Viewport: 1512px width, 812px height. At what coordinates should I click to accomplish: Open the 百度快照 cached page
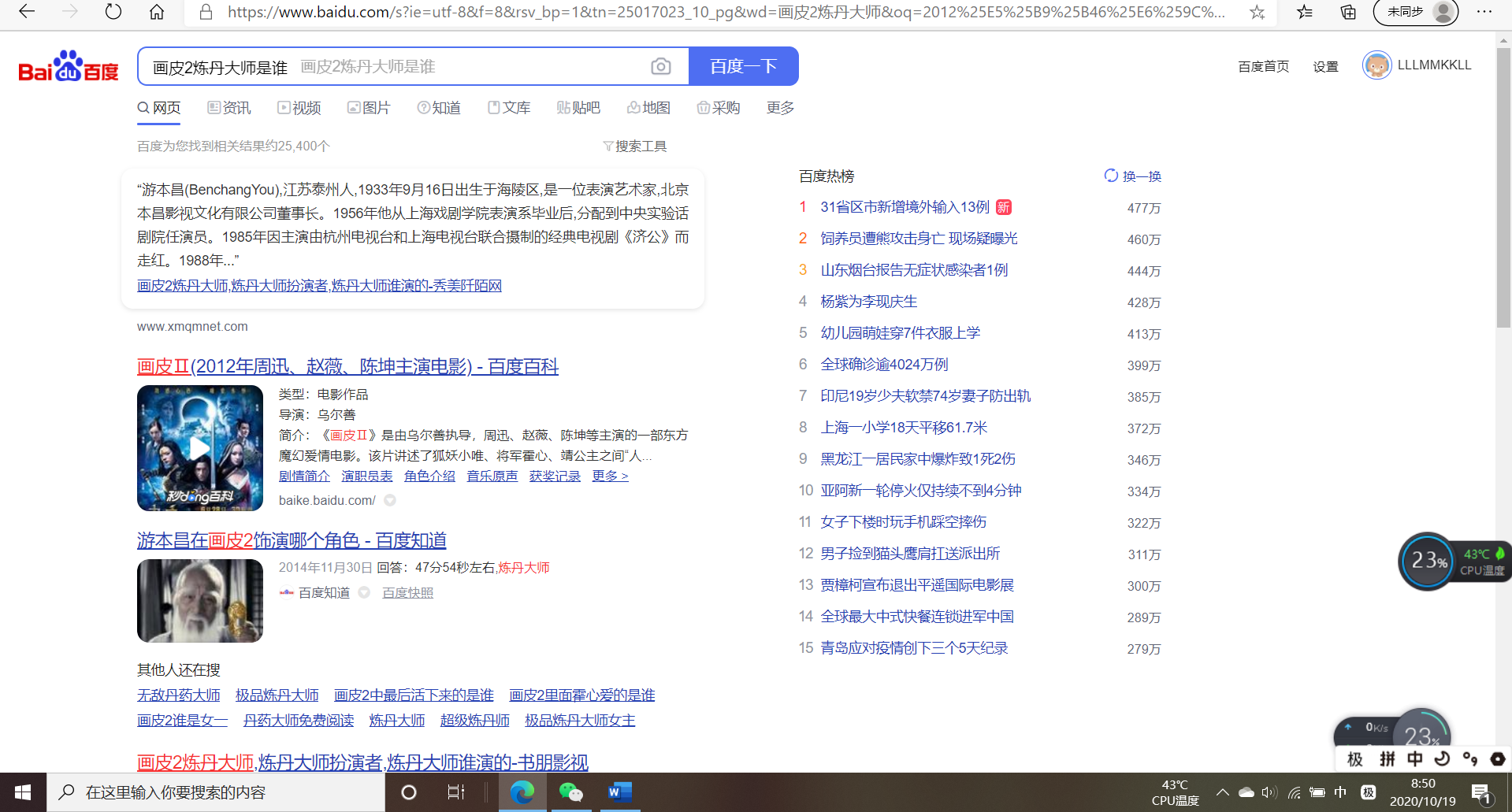coord(407,592)
